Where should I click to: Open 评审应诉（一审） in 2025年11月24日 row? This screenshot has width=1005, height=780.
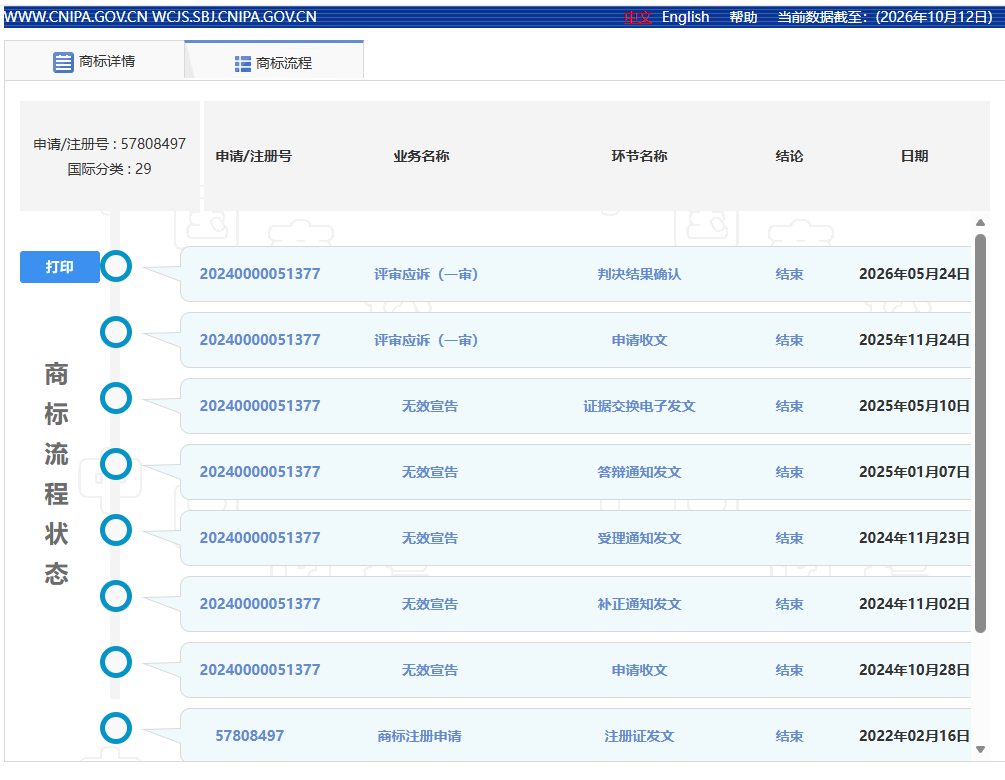click(x=426, y=340)
